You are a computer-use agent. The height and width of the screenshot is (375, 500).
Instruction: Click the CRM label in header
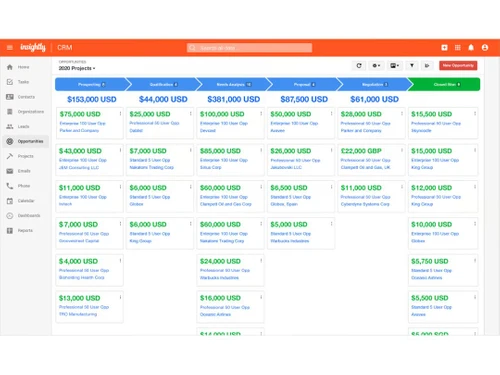[x=65, y=48]
